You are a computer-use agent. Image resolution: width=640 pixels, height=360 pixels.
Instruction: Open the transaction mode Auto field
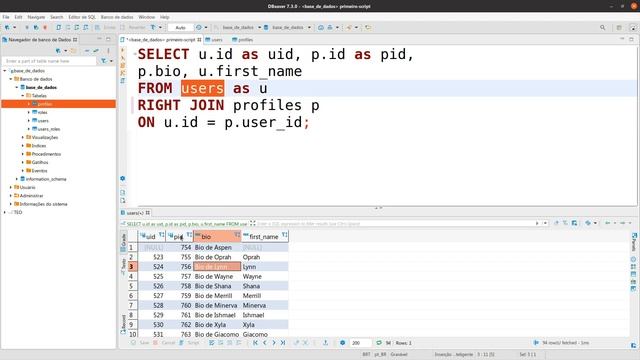pyautogui.click(x=180, y=27)
